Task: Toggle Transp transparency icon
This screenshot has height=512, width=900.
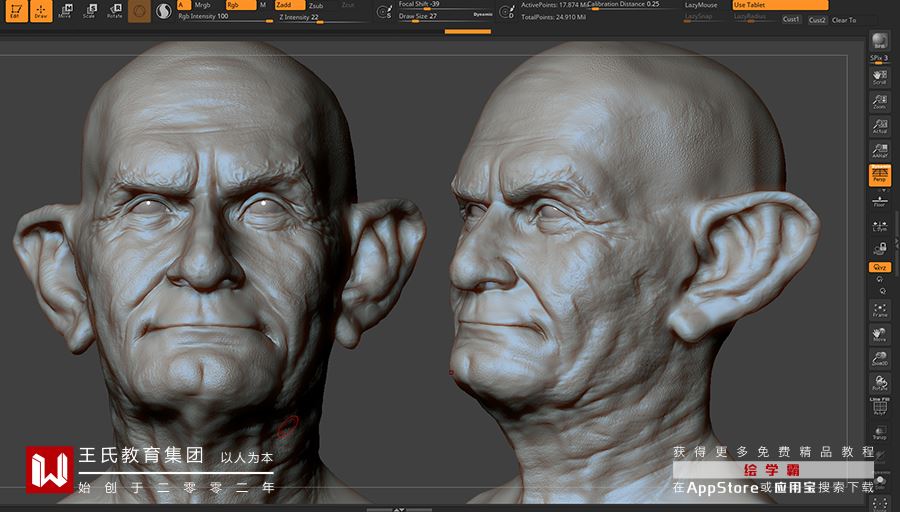Action: tap(879, 432)
